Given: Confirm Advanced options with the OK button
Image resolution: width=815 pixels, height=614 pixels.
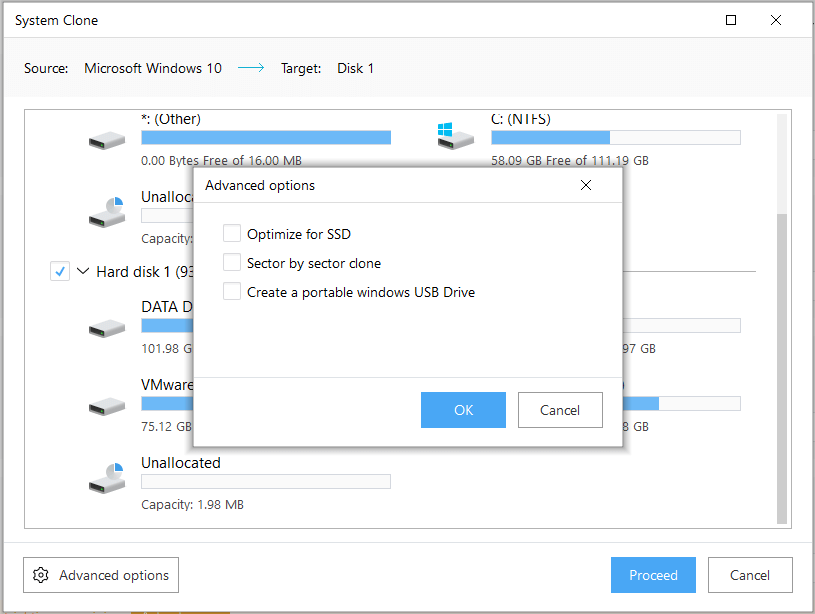Looking at the screenshot, I should pos(463,410).
